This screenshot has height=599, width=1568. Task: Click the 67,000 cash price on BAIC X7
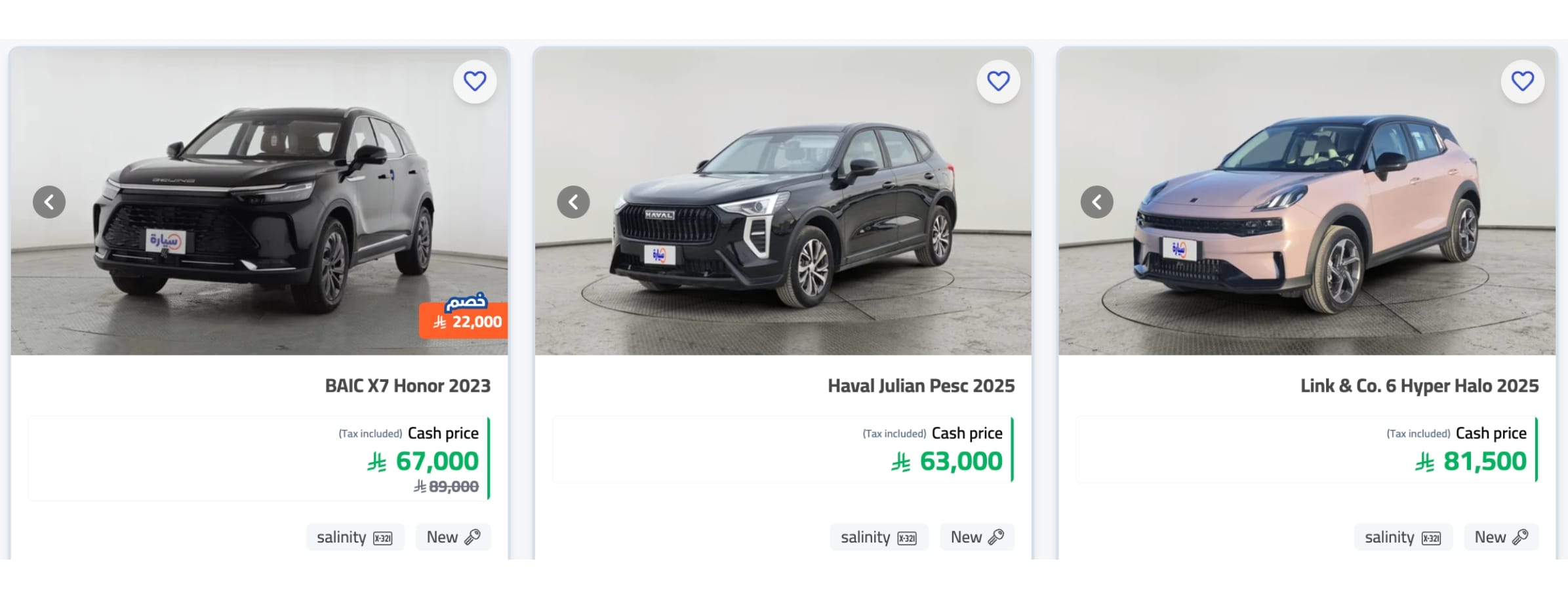(437, 461)
